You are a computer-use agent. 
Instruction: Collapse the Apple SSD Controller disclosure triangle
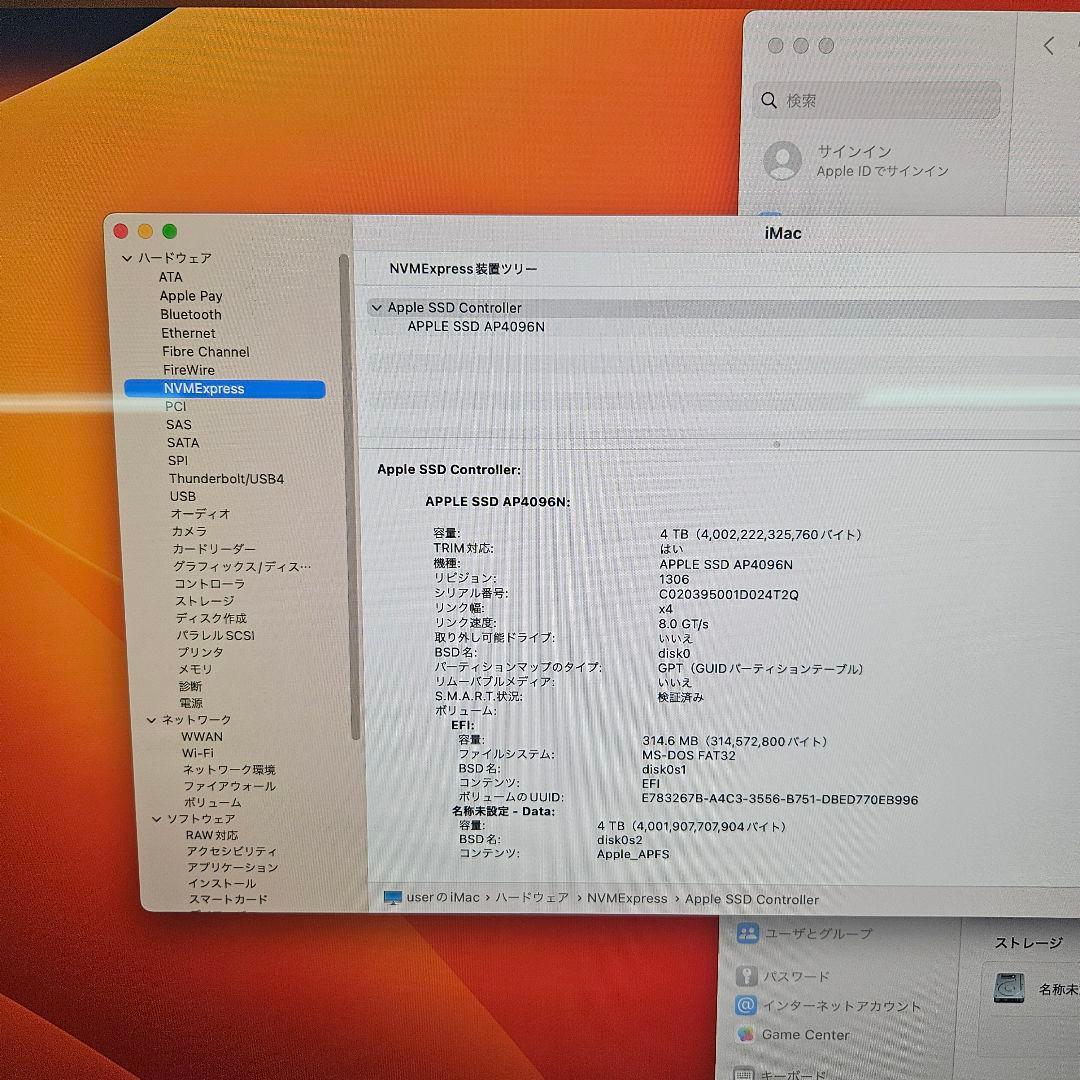377,308
